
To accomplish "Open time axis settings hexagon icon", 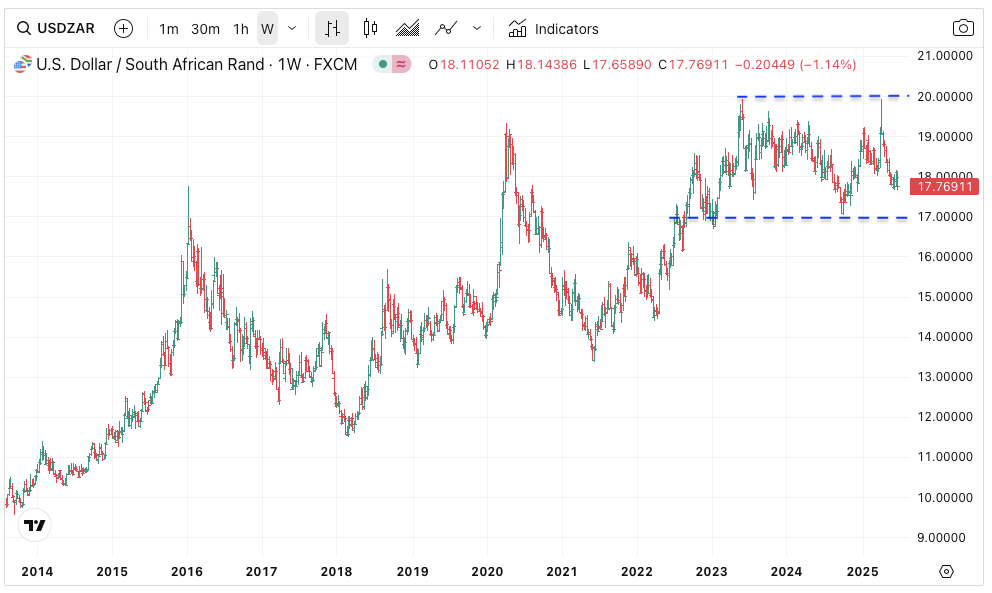I will tap(947, 572).
